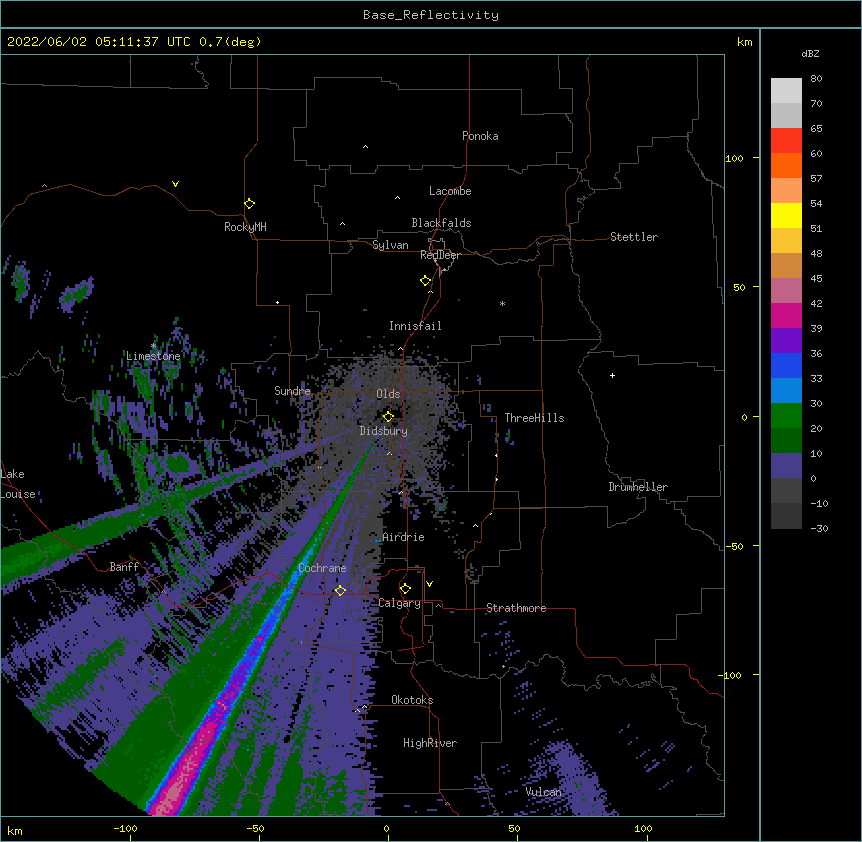Click the asterisk marker above Limestone
This screenshot has width=862, height=842.
click(x=153, y=346)
